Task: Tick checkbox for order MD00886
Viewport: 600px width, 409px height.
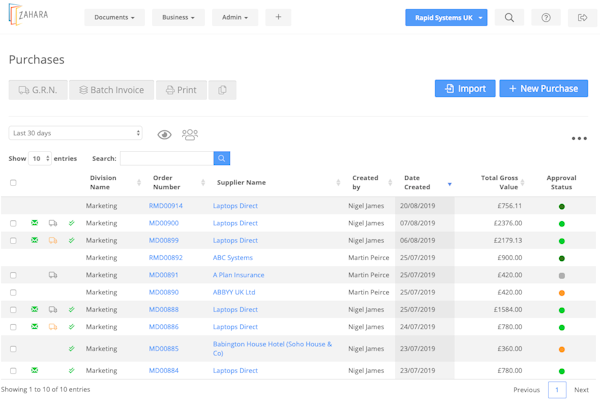Action: pyautogui.click(x=13, y=327)
